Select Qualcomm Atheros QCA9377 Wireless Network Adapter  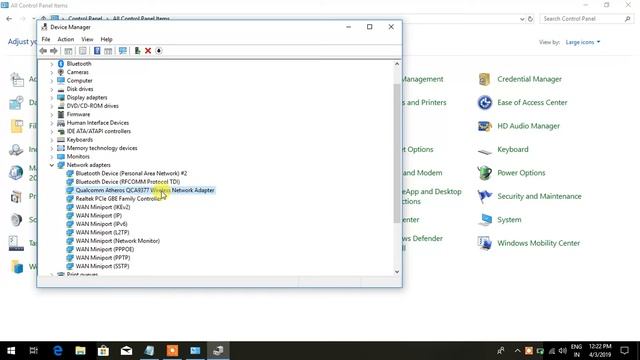145,190
